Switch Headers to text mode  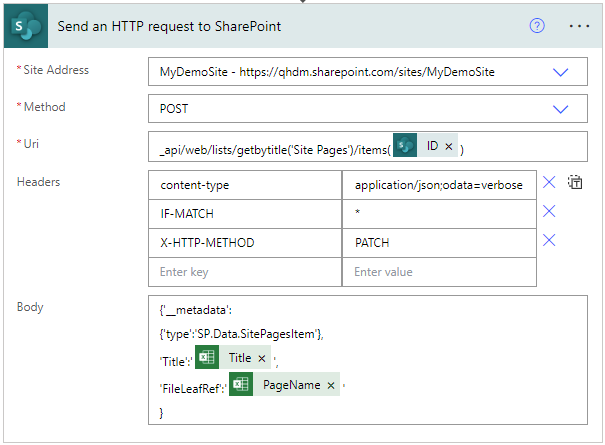click(575, 182)
